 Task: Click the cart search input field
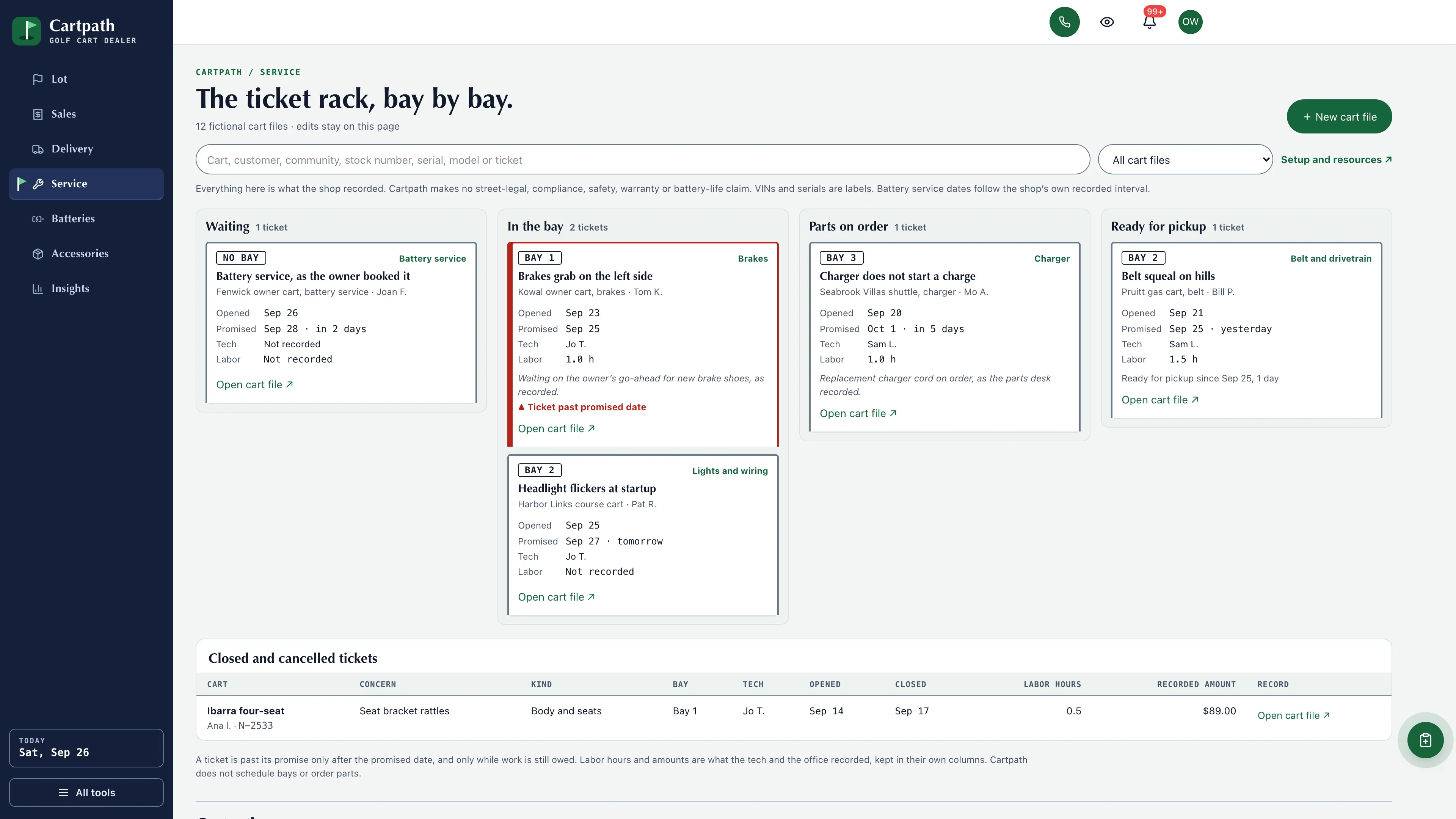click(643, 160)
